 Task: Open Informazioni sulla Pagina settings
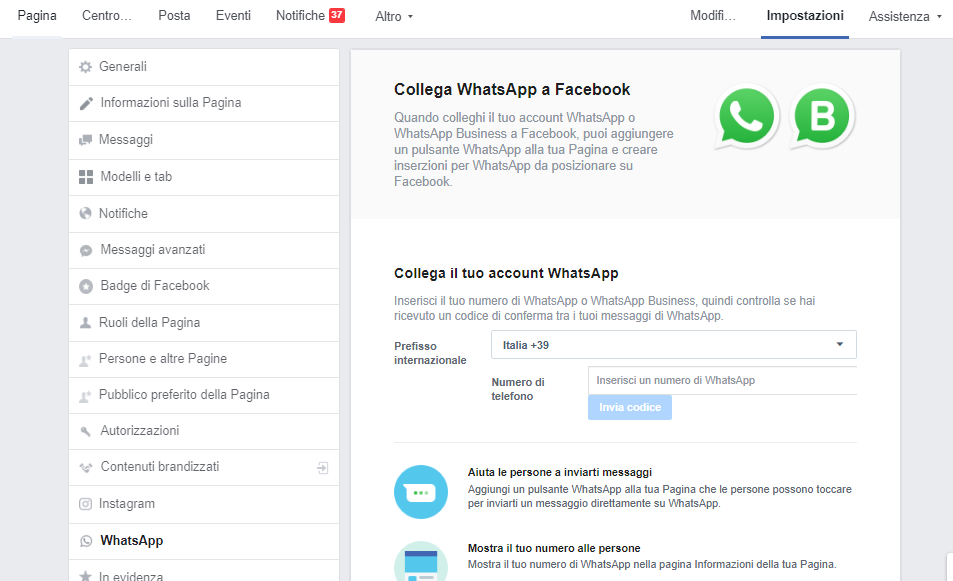pyautogui.click(x=204, y=103)
